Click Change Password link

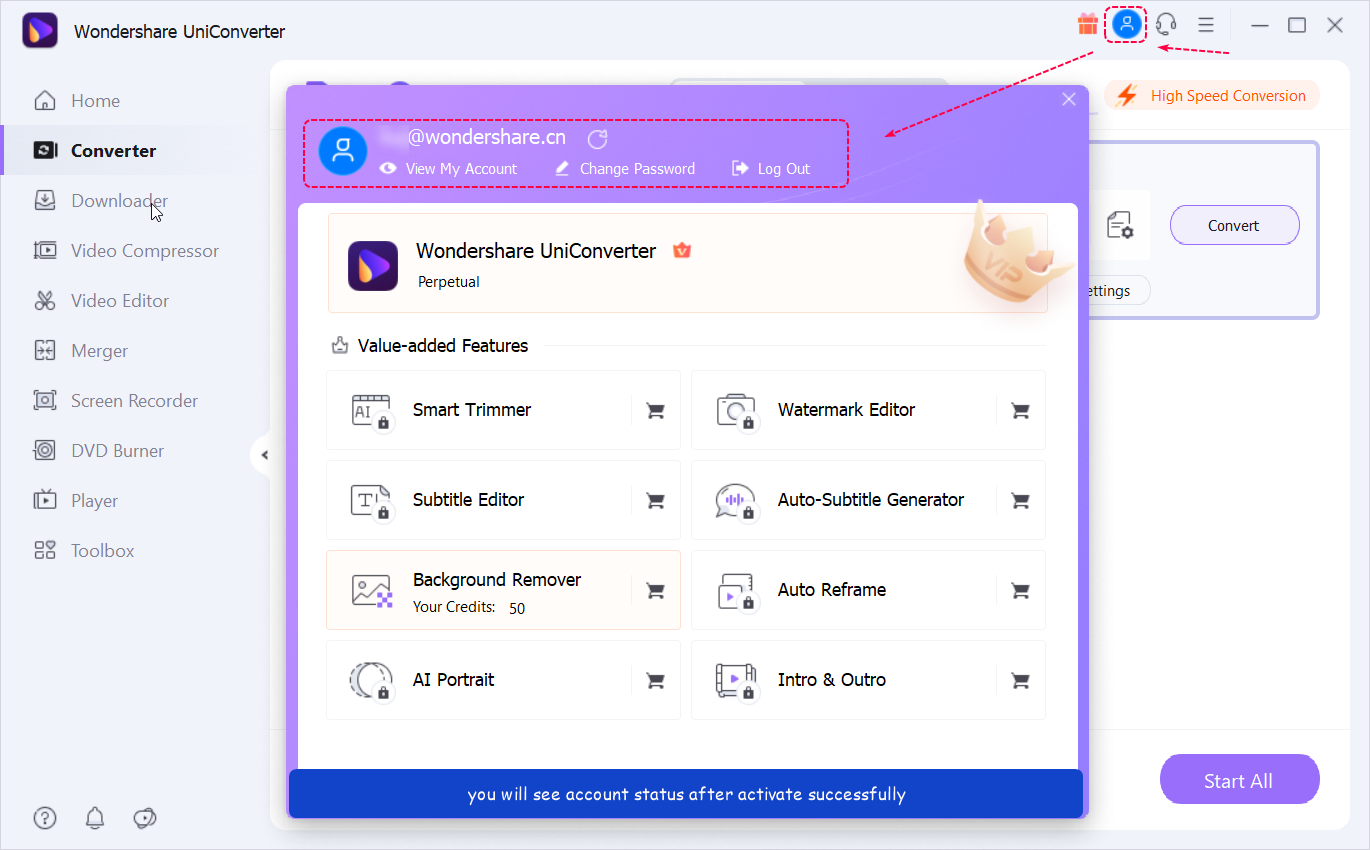pyautogui.click(x=625, y=169)
